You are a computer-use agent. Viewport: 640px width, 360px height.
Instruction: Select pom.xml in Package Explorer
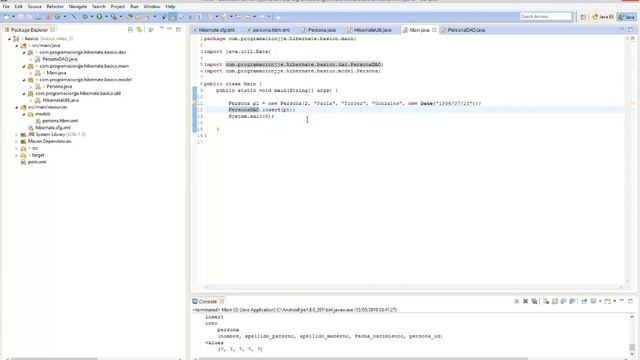click(x=37, y=162)
